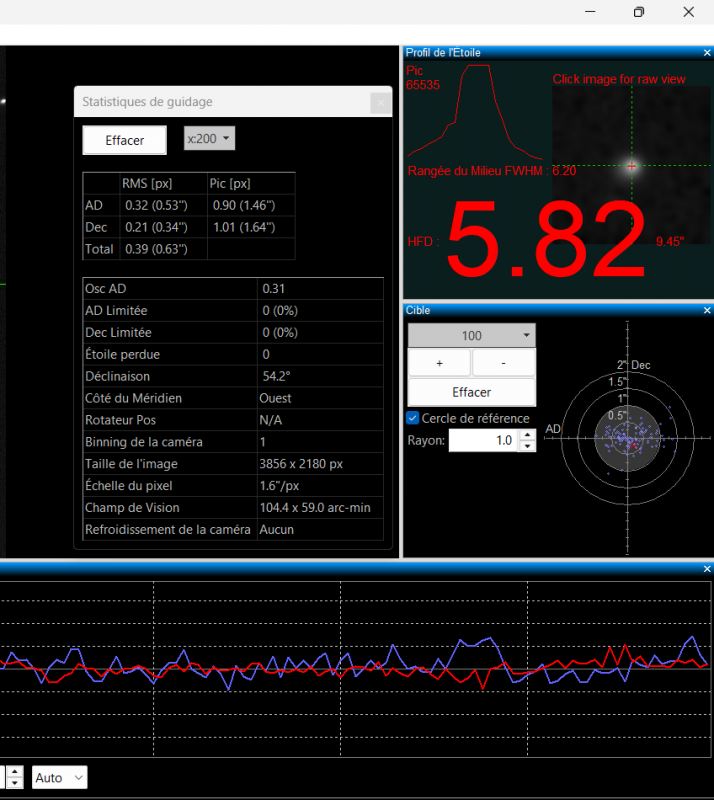
Task: Click the Pic [px] column header
Action: [x=230, y=184]
